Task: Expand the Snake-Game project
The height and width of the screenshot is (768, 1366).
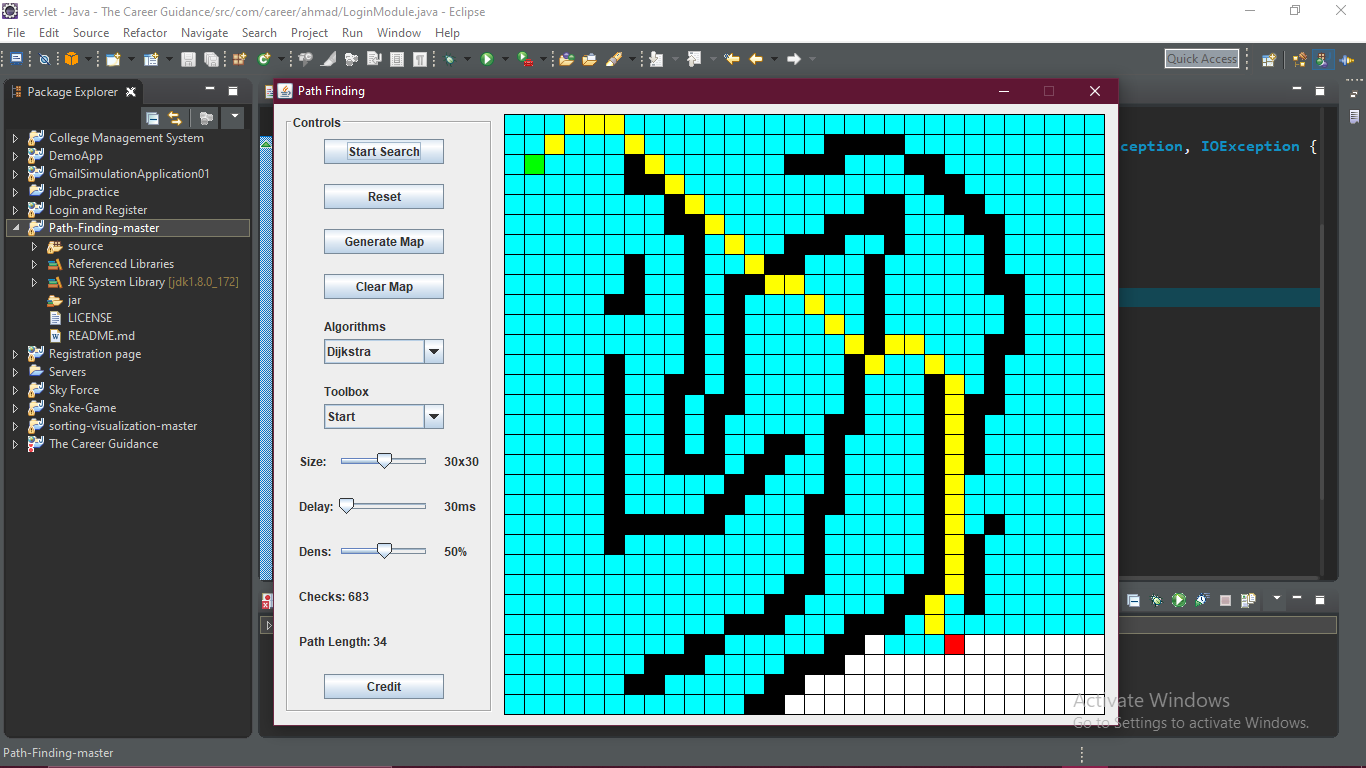Action: (x=15, y=408)
